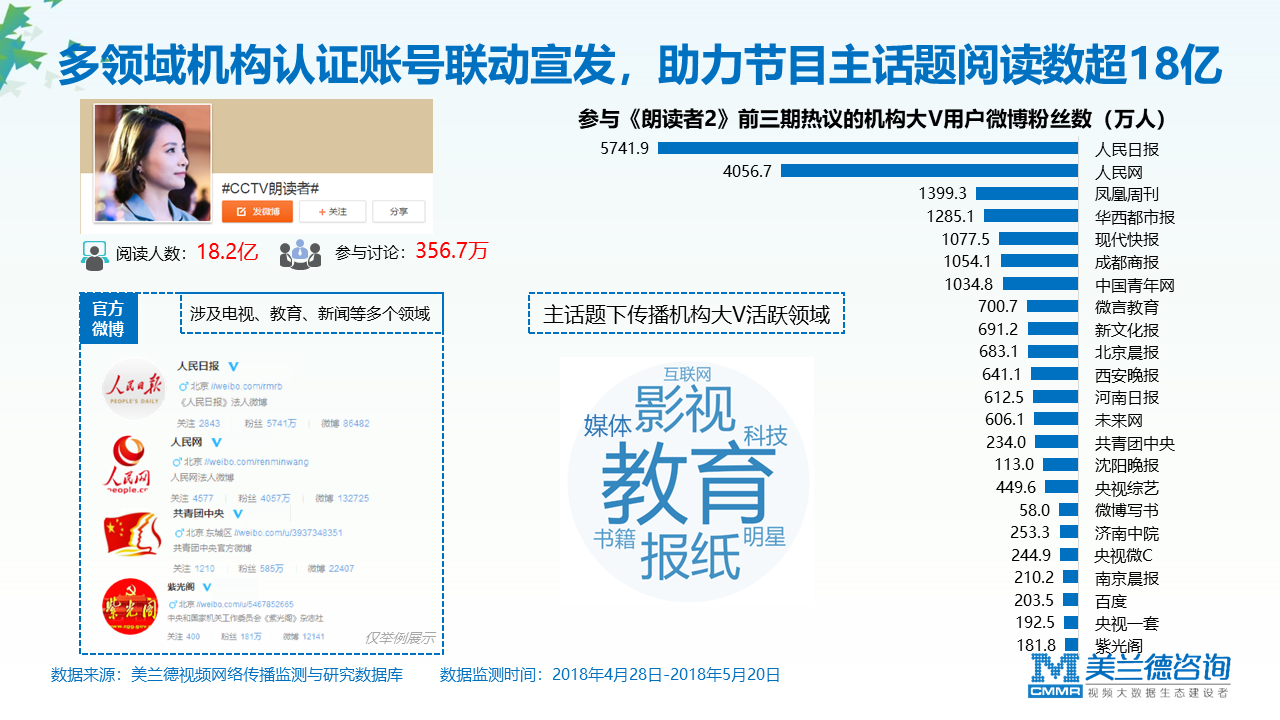Select the 官方微博 tab label
Viewport: 1280px width, 720px height.
pyautogui.click(x=108, y=318)
